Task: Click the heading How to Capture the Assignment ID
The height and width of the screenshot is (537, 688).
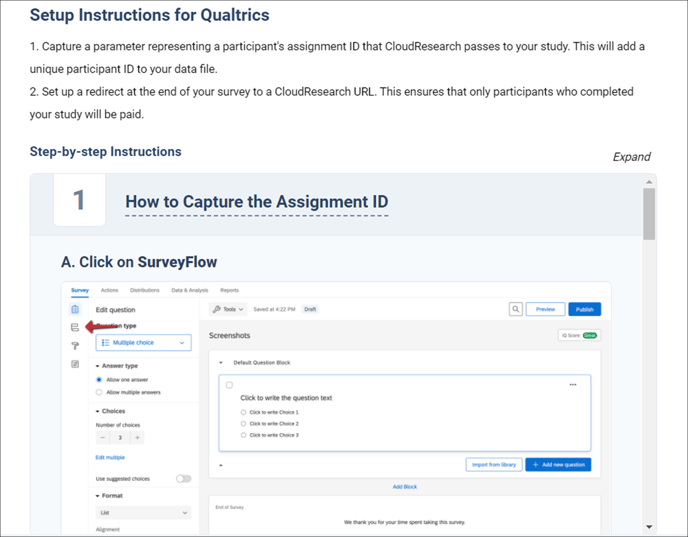Action: tap(257, 202)
